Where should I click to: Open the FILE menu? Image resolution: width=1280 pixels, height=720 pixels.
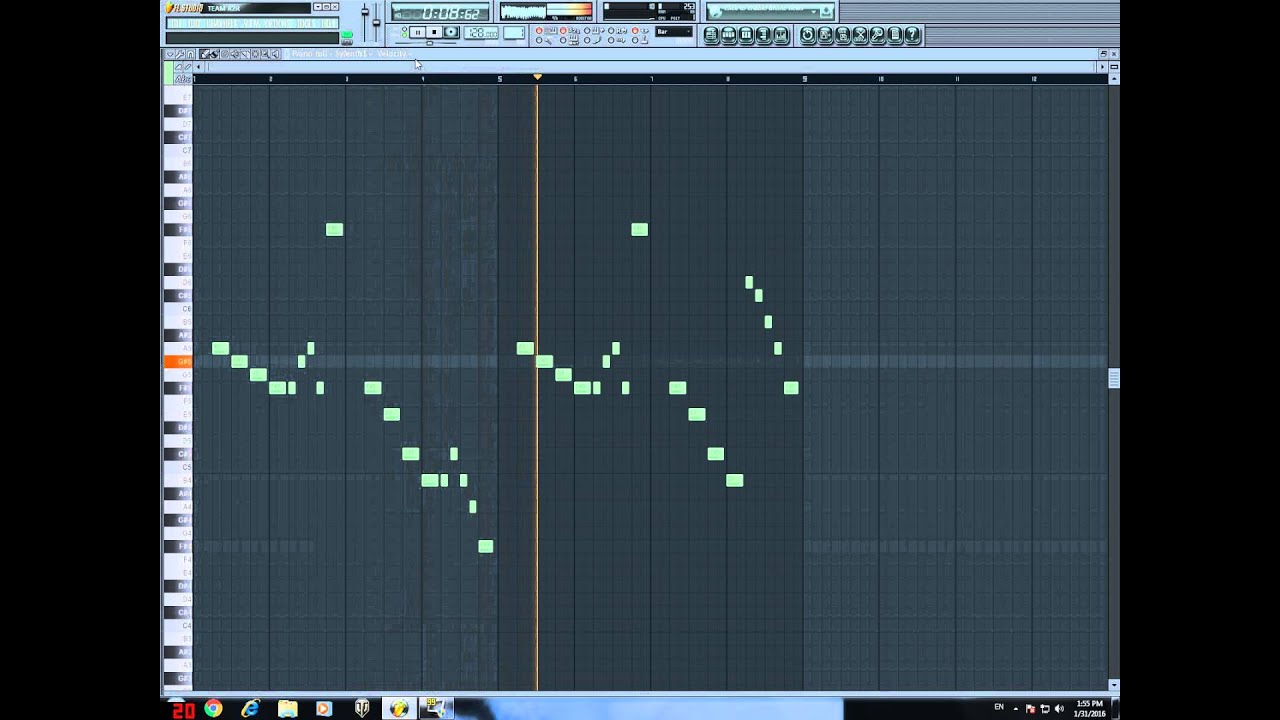tap(174, 23)
